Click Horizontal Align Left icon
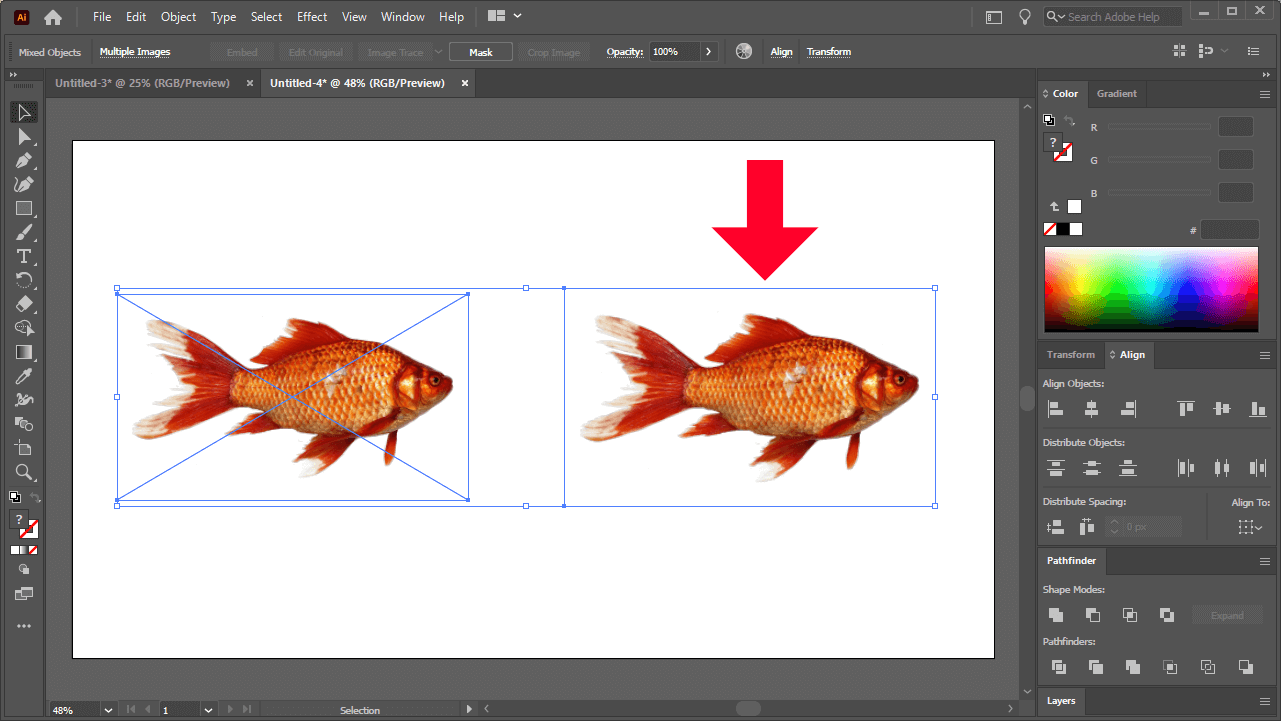 pos(1055,409)
